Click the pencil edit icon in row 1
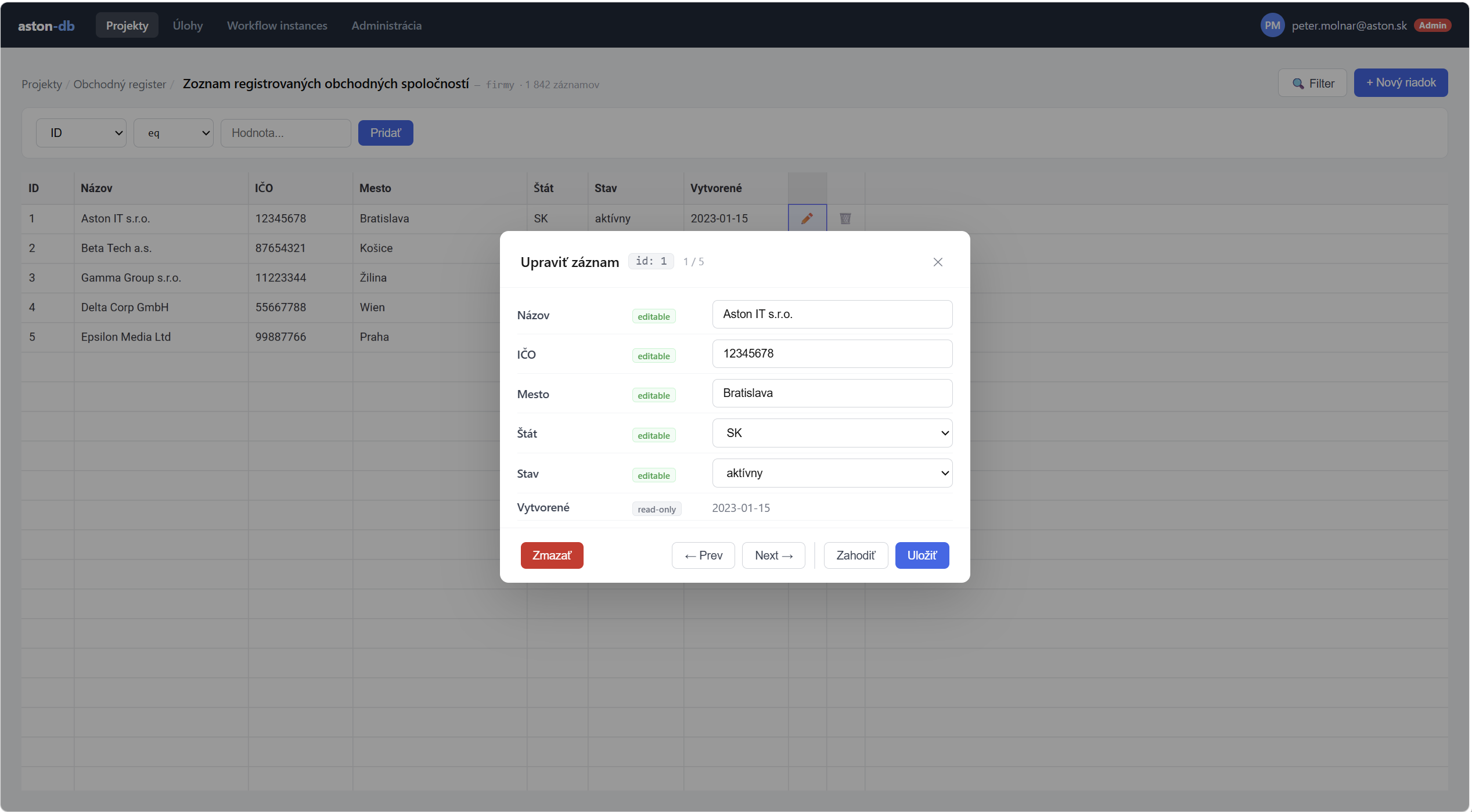Viewport: 1472px width, 812px height. point(807,218)
